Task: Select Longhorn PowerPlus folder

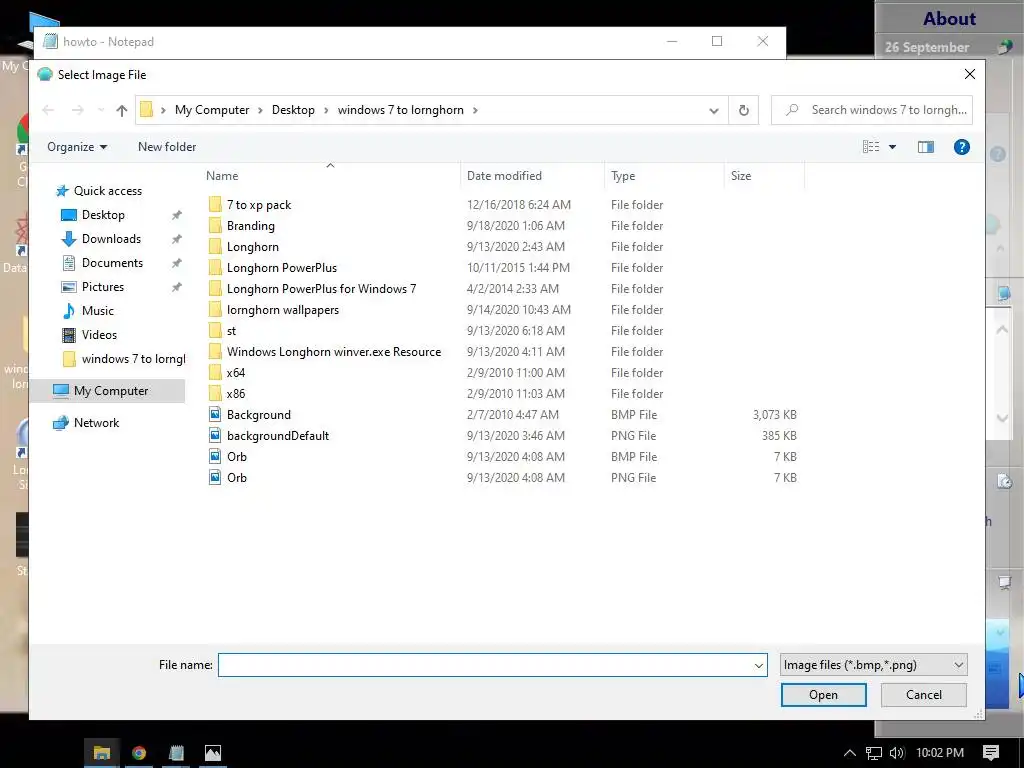Action: pos(281,268)
